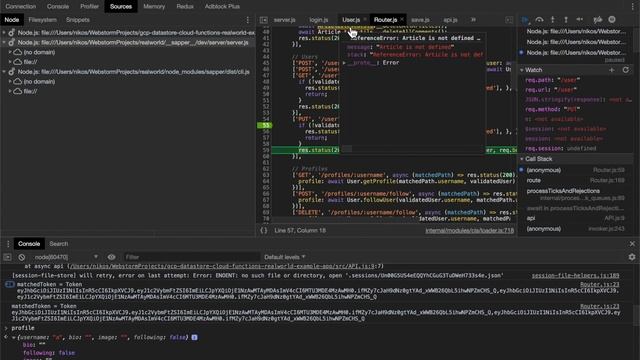Expand the second (no domain) tree node
Screen dimensions: 640x360
(10, 82)
